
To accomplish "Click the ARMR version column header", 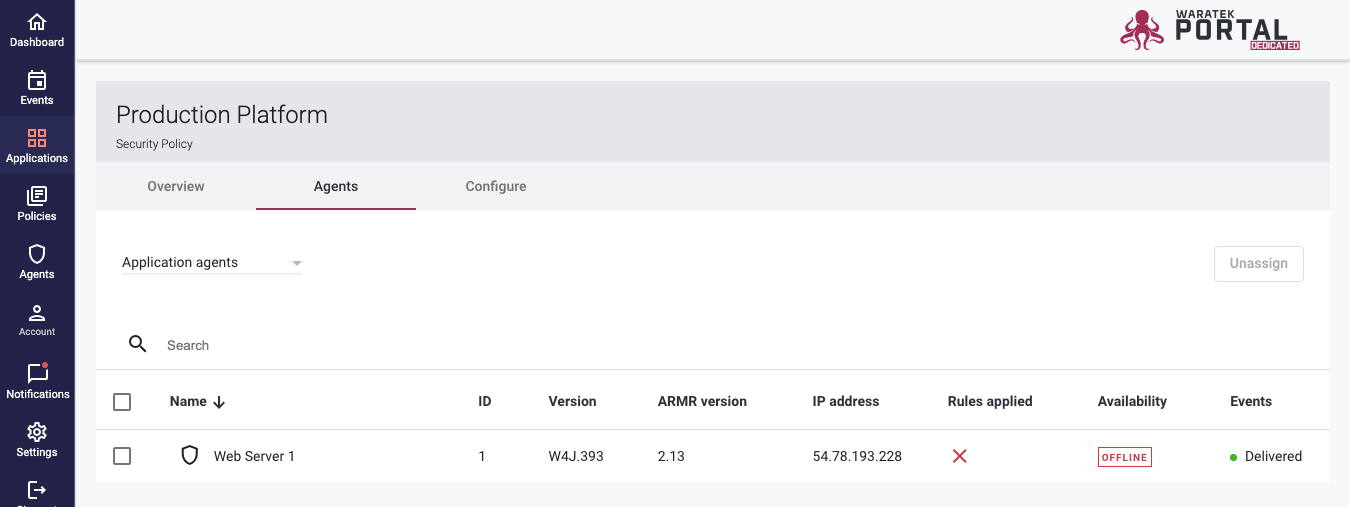I will 702,401.
